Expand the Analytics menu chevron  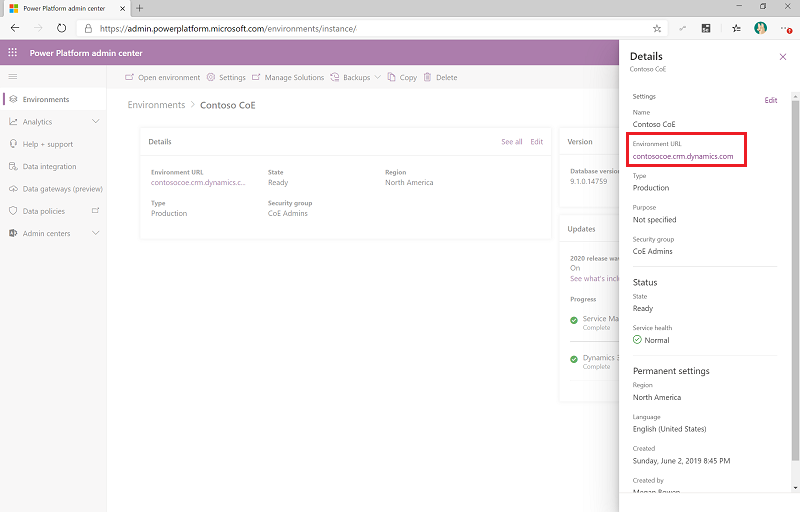pos(95,121)
